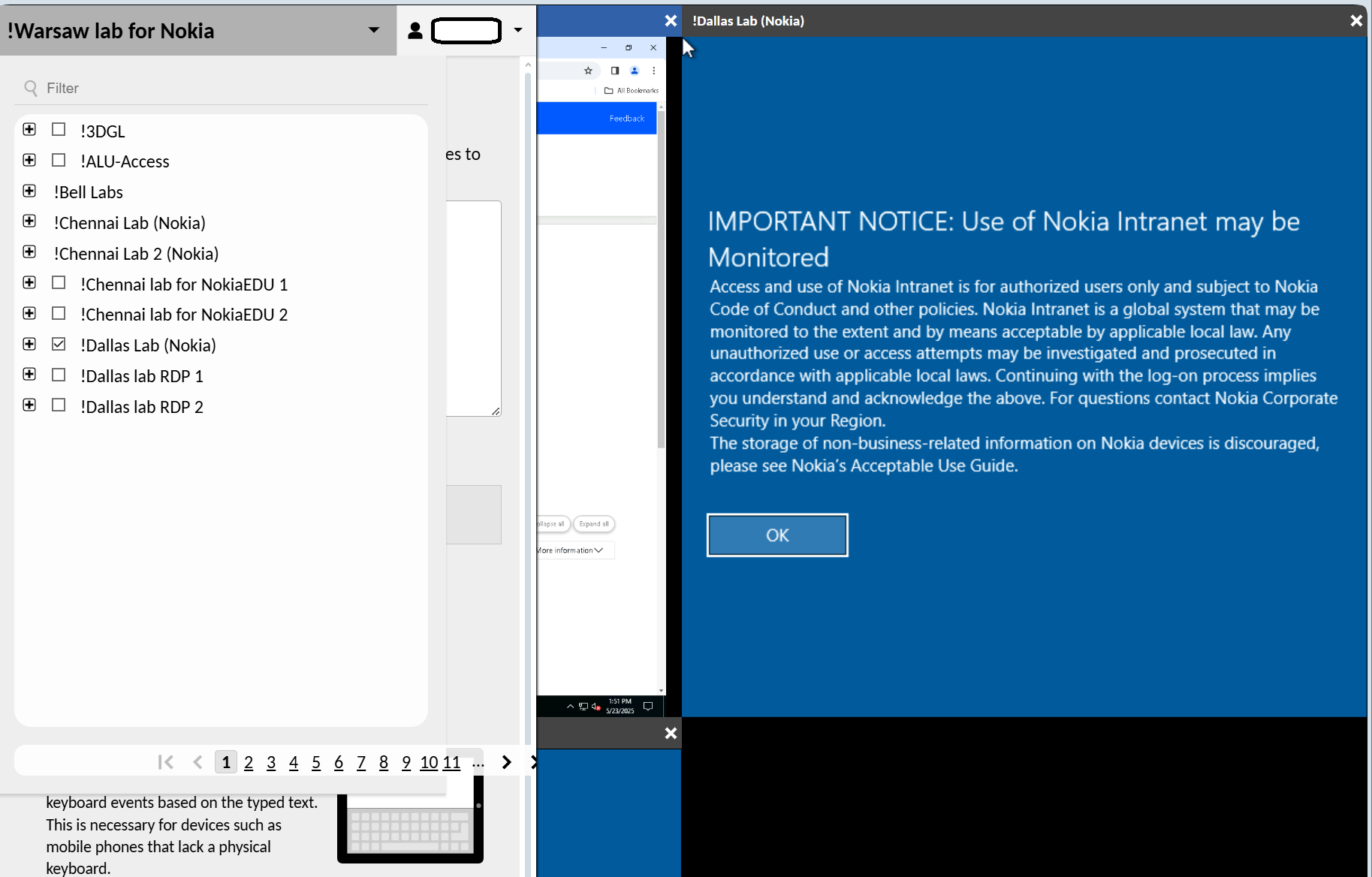
Task: Click the Chrome profile avatar icon
Action: [x=635, y=71]
